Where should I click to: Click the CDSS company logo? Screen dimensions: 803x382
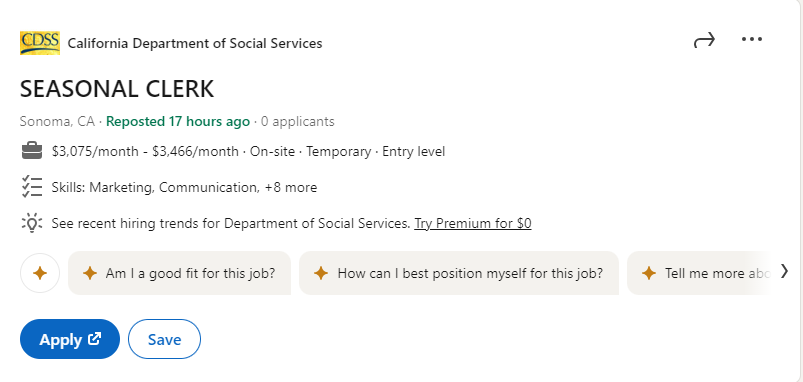(x=40, y=43)
